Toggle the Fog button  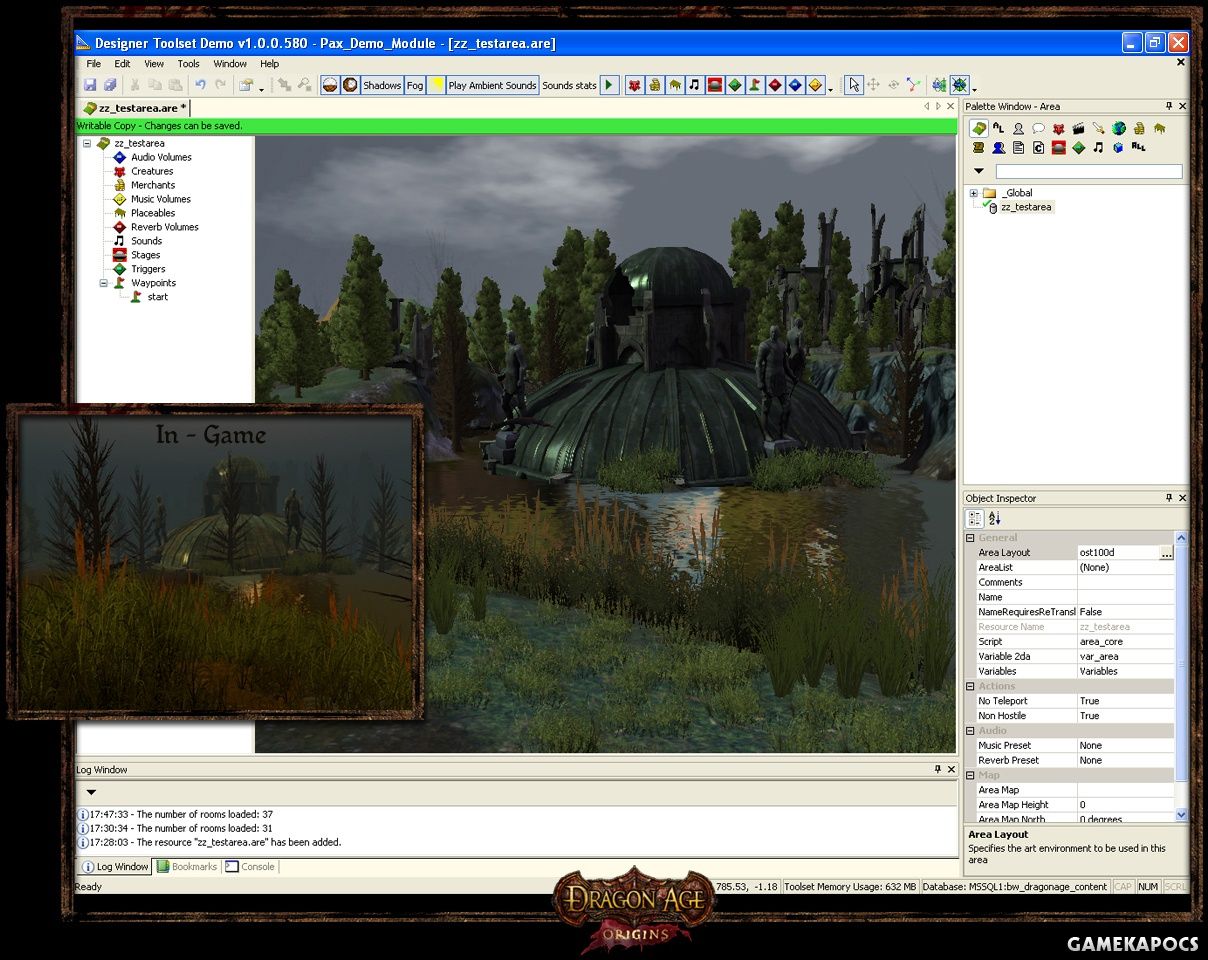(x=415, y=86)
